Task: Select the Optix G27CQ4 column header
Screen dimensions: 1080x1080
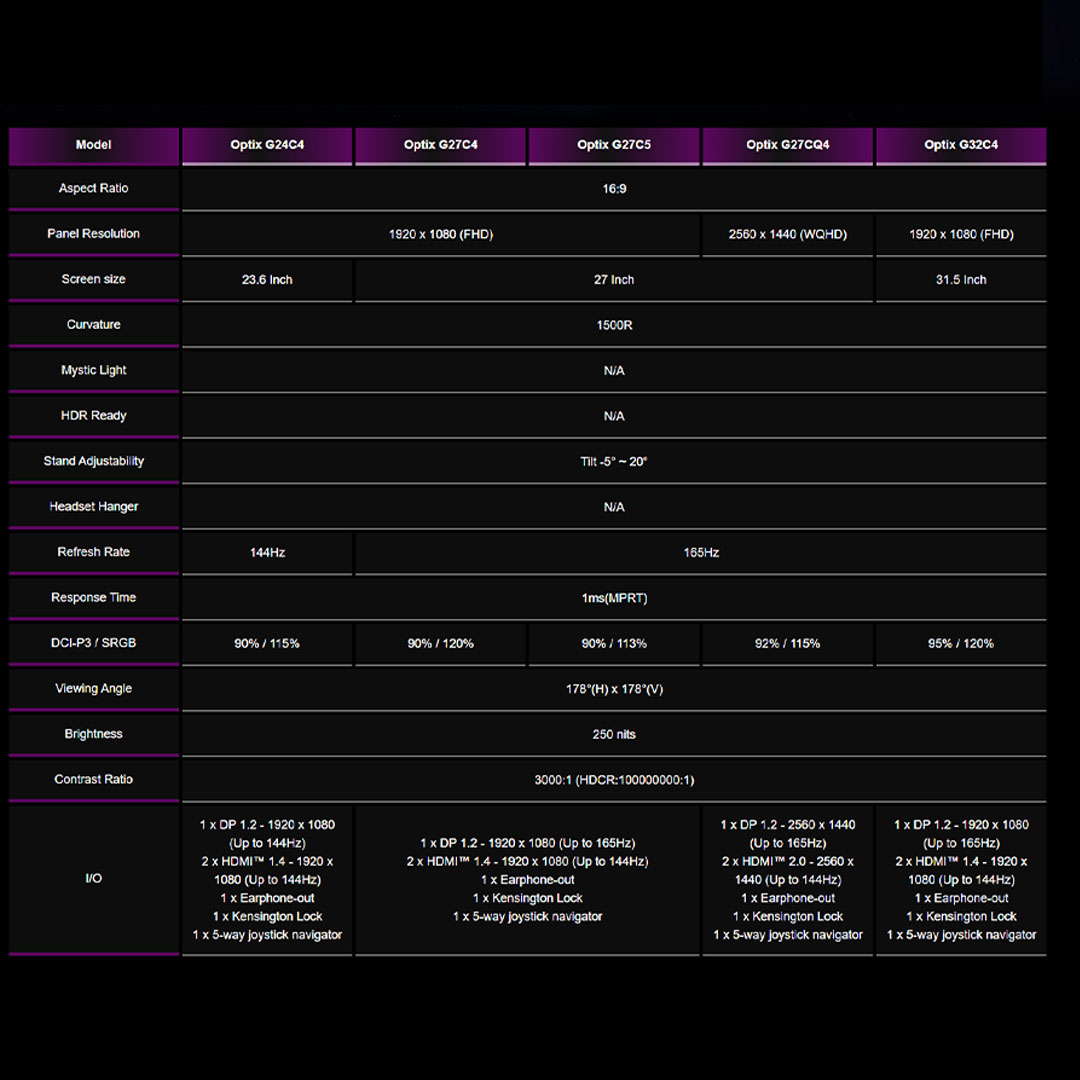Action: click(788, 145)
